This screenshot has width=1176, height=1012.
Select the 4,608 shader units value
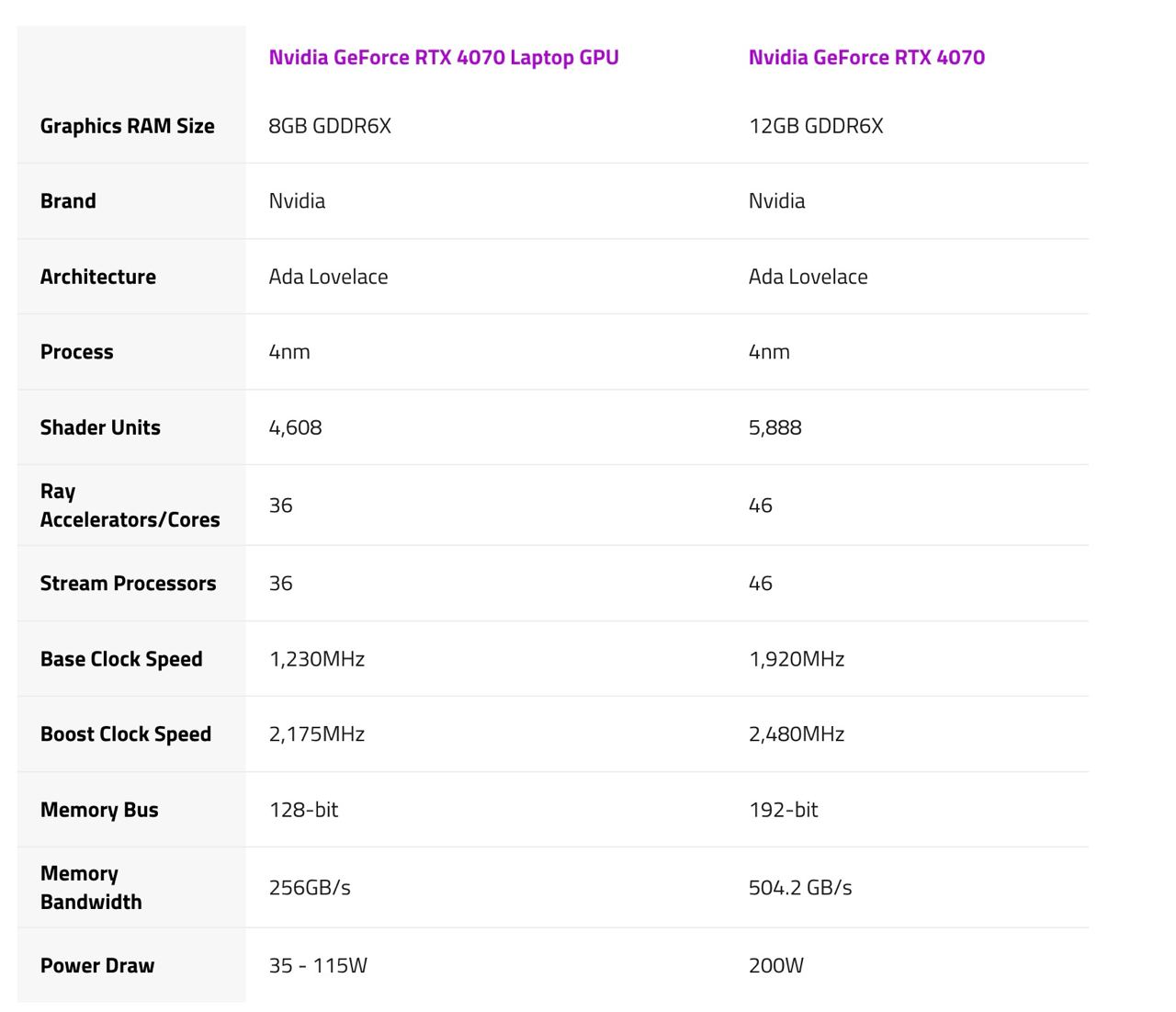pyautogui.click(x=295, y=427)
